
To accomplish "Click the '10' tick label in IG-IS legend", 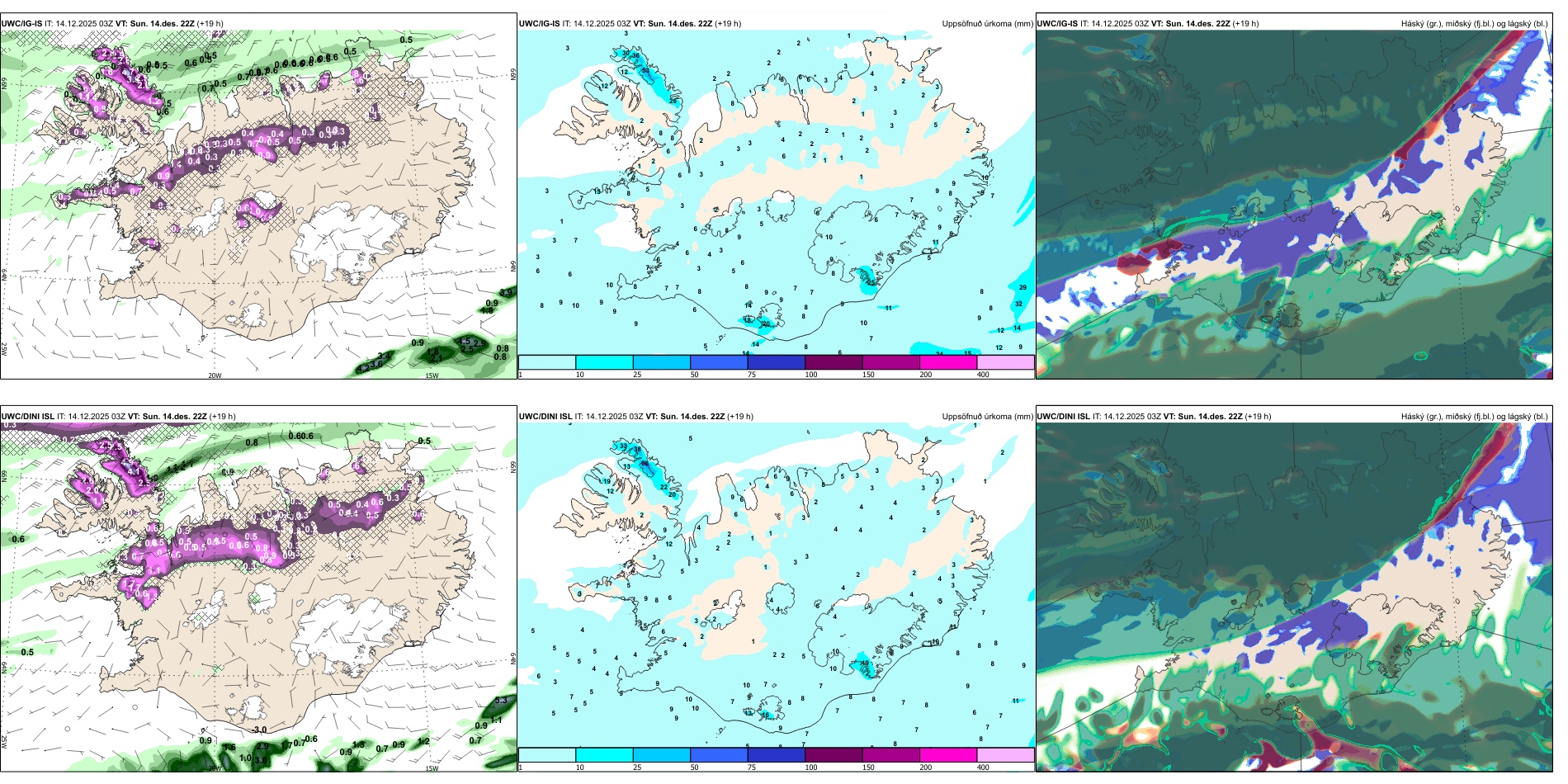I will [580, 375].
